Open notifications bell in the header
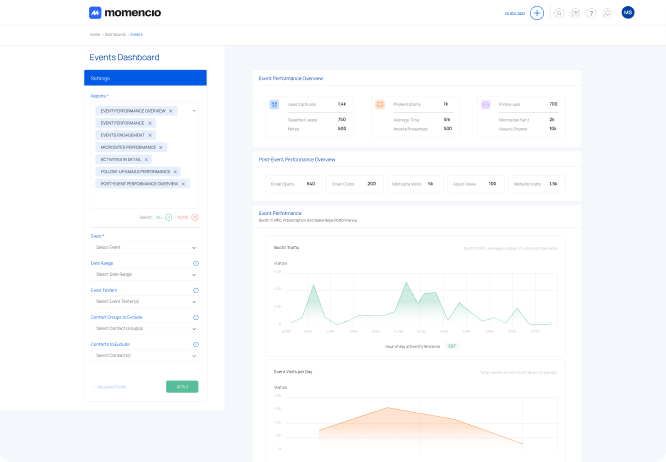Viewport: 666px width, 462px height. pyautogui.click(x=607, y=13)
